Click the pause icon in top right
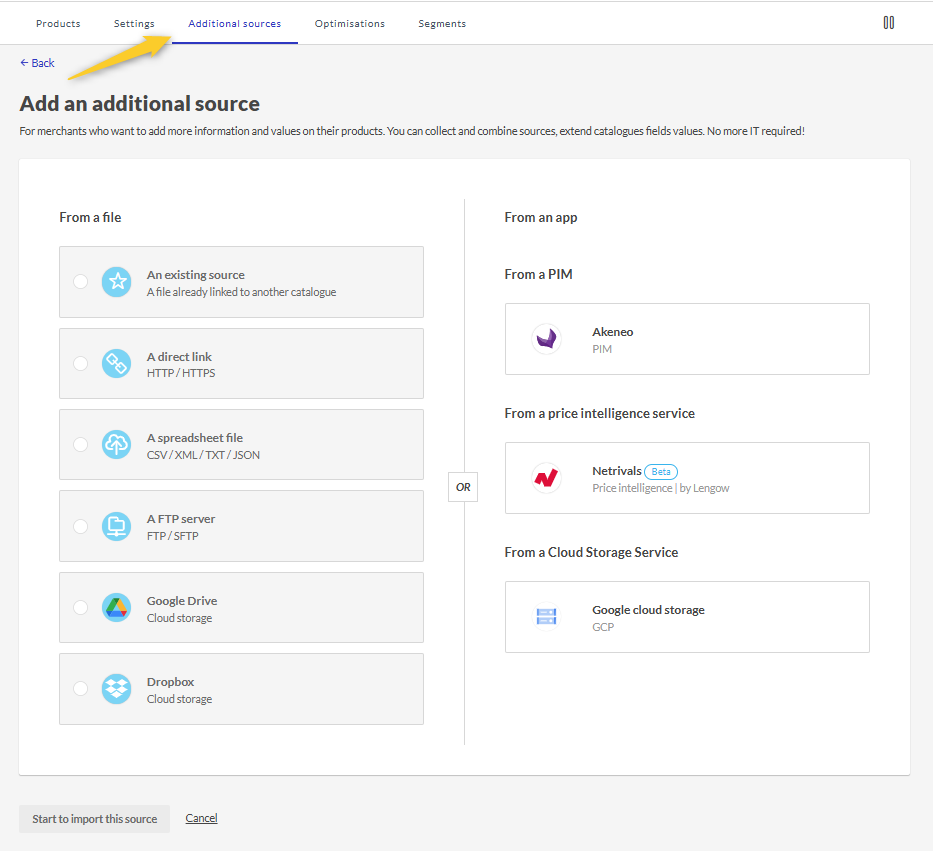 [x=888, y=23]
